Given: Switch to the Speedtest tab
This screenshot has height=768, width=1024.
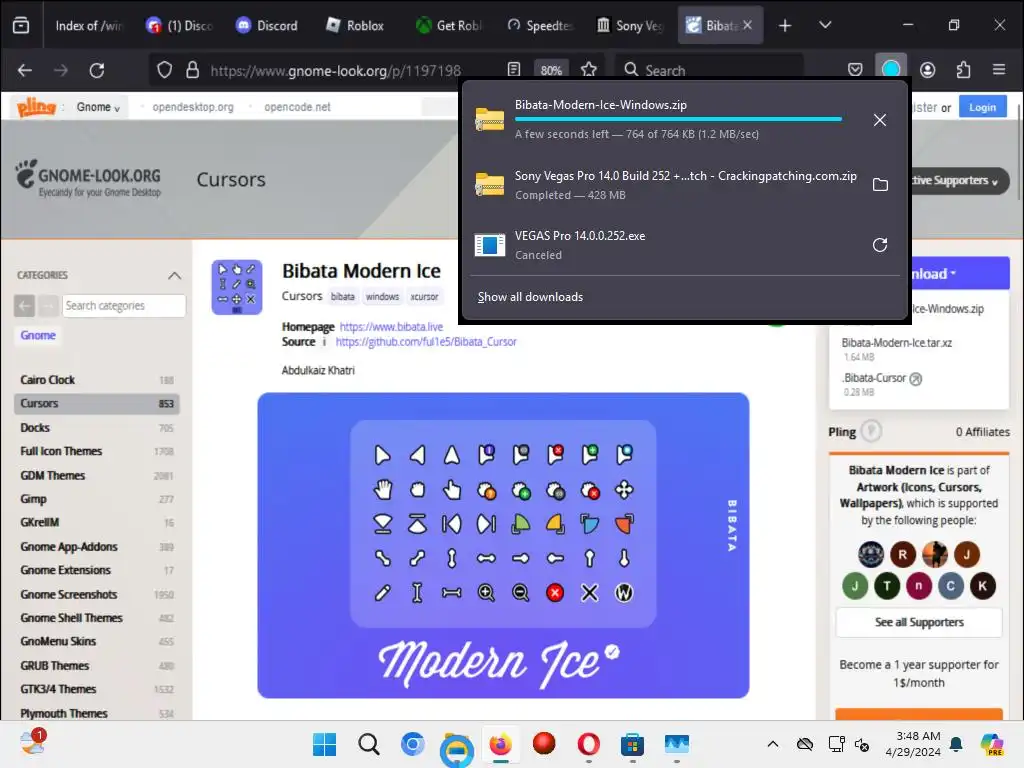Looking at the screenshot, I should [539, 25].
